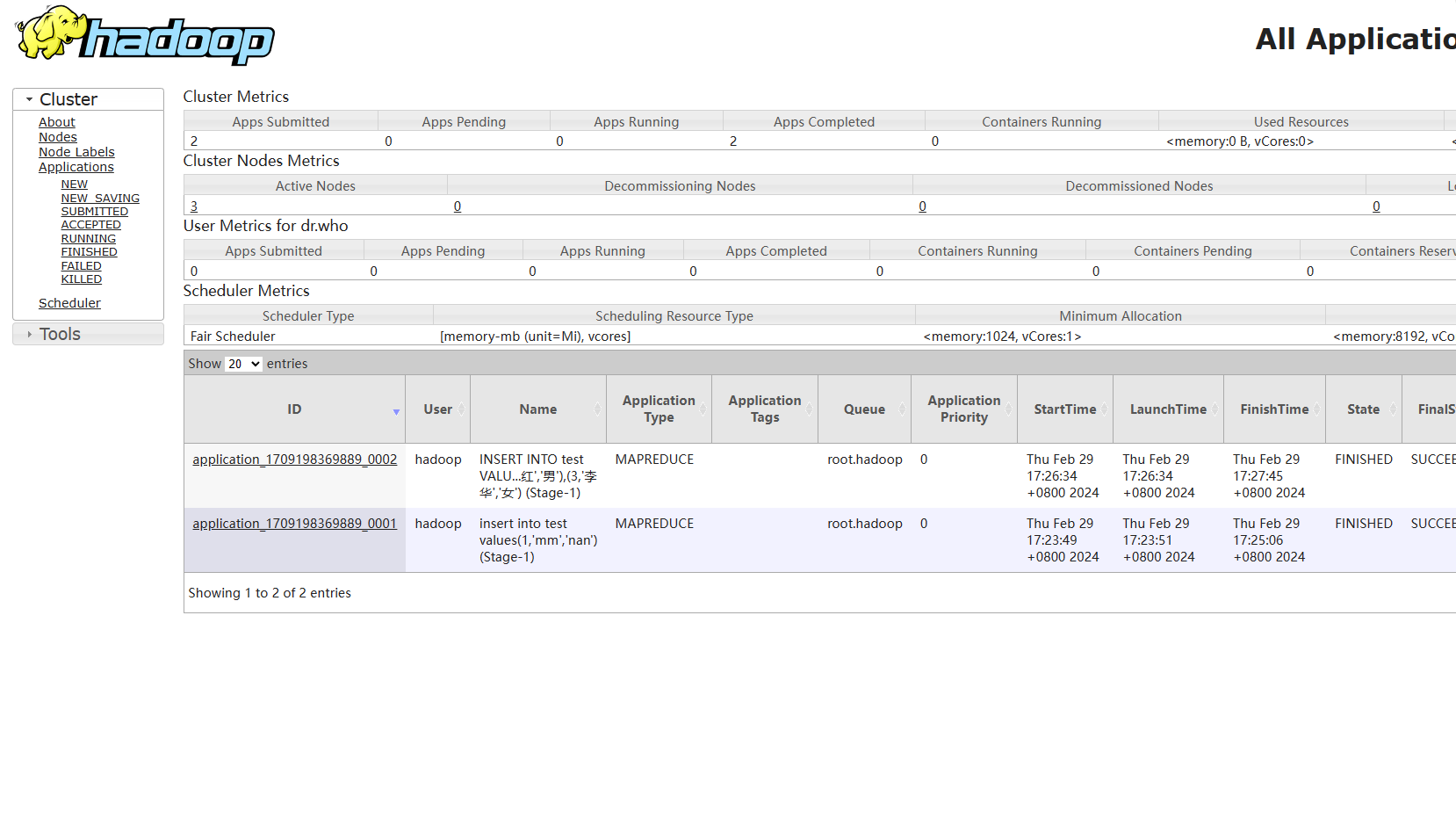Open application_1709198369889_0002 details
1456x818 pixels.
tap(294, 460)
